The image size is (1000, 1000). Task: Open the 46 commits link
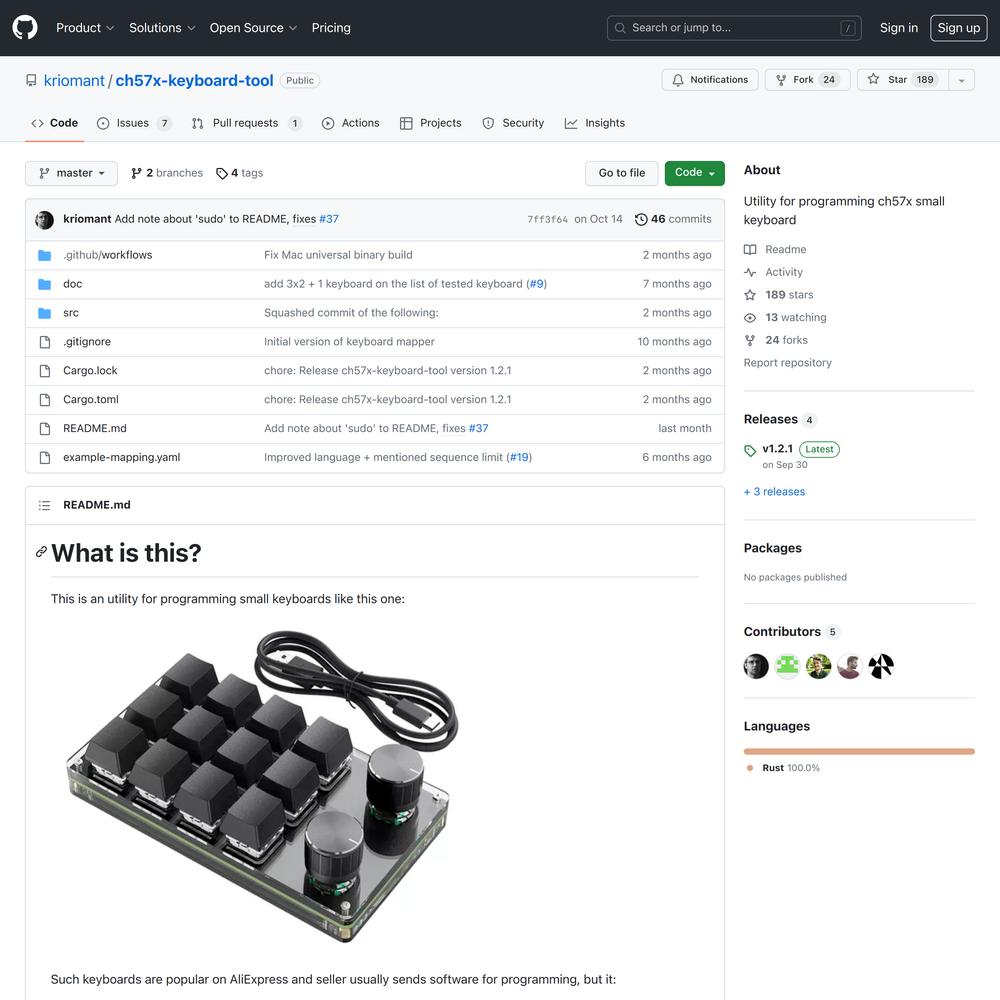[x=673, y=219]
